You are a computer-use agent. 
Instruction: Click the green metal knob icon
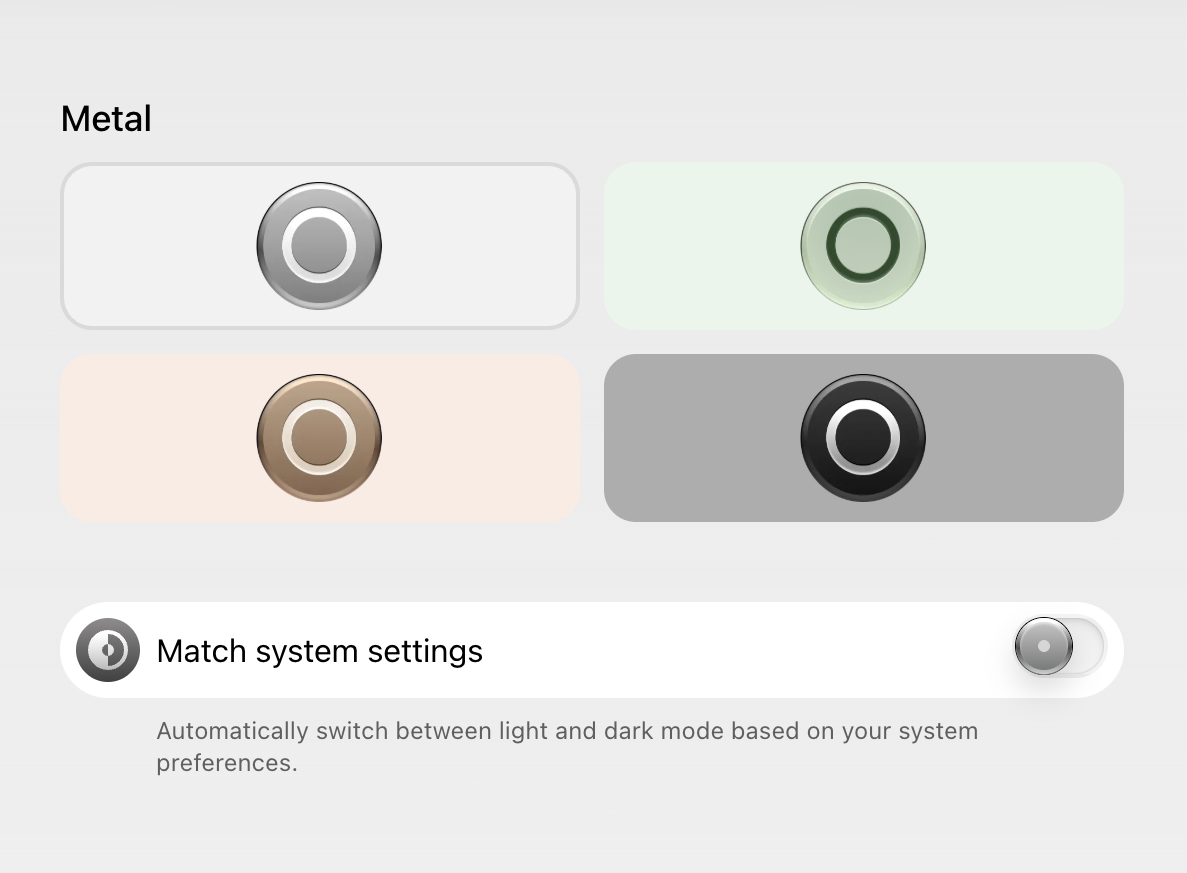[x=863, y=245]
